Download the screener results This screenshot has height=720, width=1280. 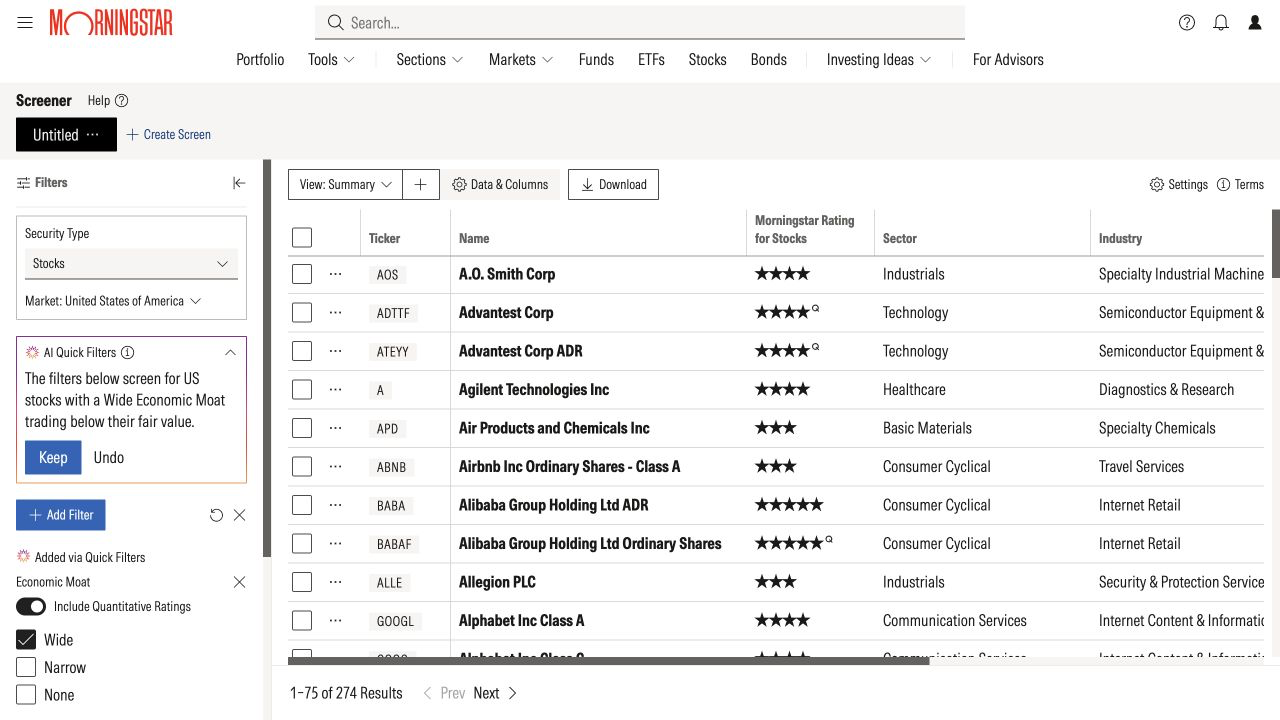tap(613, 184)
